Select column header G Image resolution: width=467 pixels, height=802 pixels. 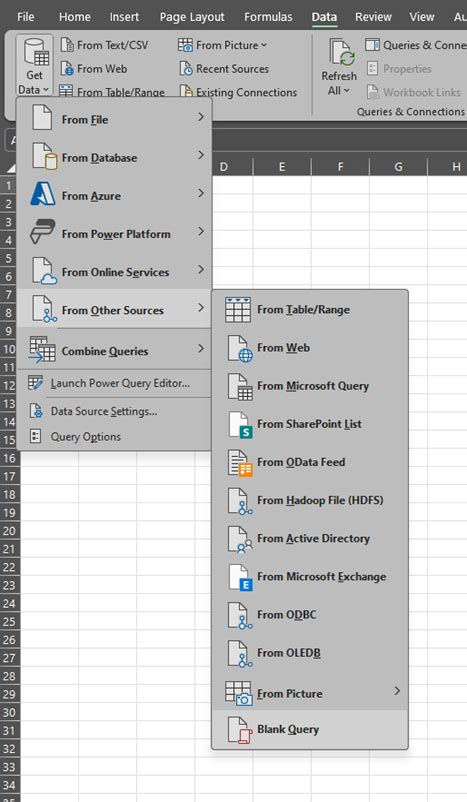tap(398, 166)
